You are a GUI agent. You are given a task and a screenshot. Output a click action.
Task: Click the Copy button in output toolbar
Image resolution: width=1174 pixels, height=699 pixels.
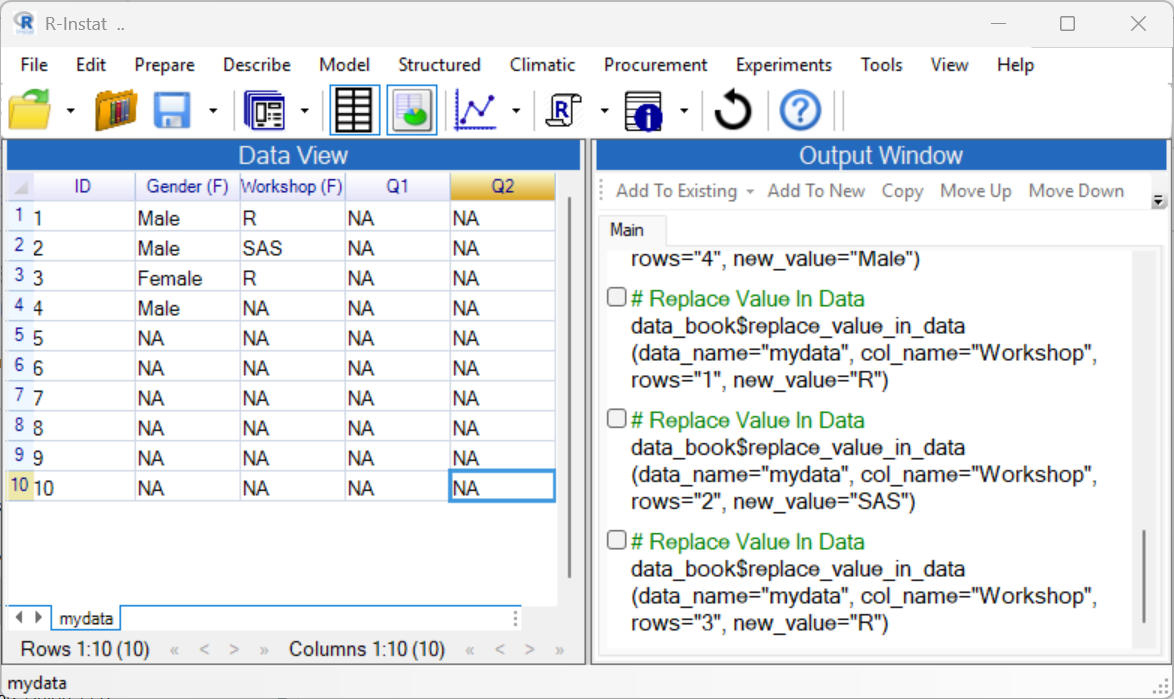pyautogui.click(x=902, y=191)
